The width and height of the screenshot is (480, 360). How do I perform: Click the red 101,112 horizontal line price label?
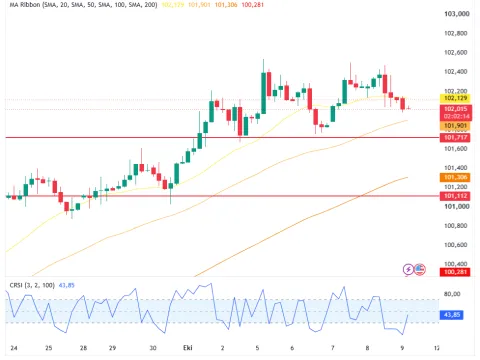(x=455, y=196)
